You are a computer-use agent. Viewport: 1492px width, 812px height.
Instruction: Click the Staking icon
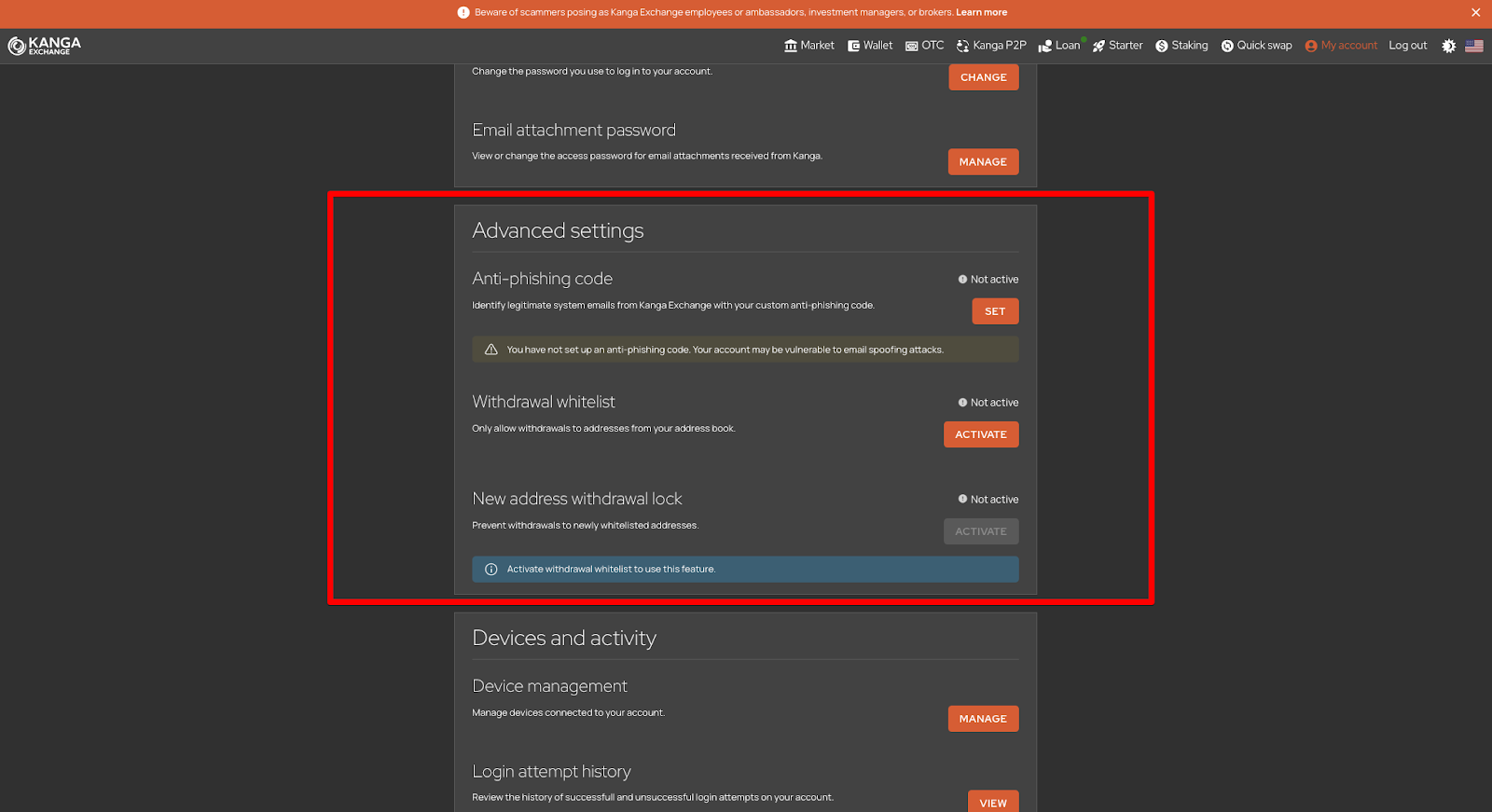(1162, 46)
